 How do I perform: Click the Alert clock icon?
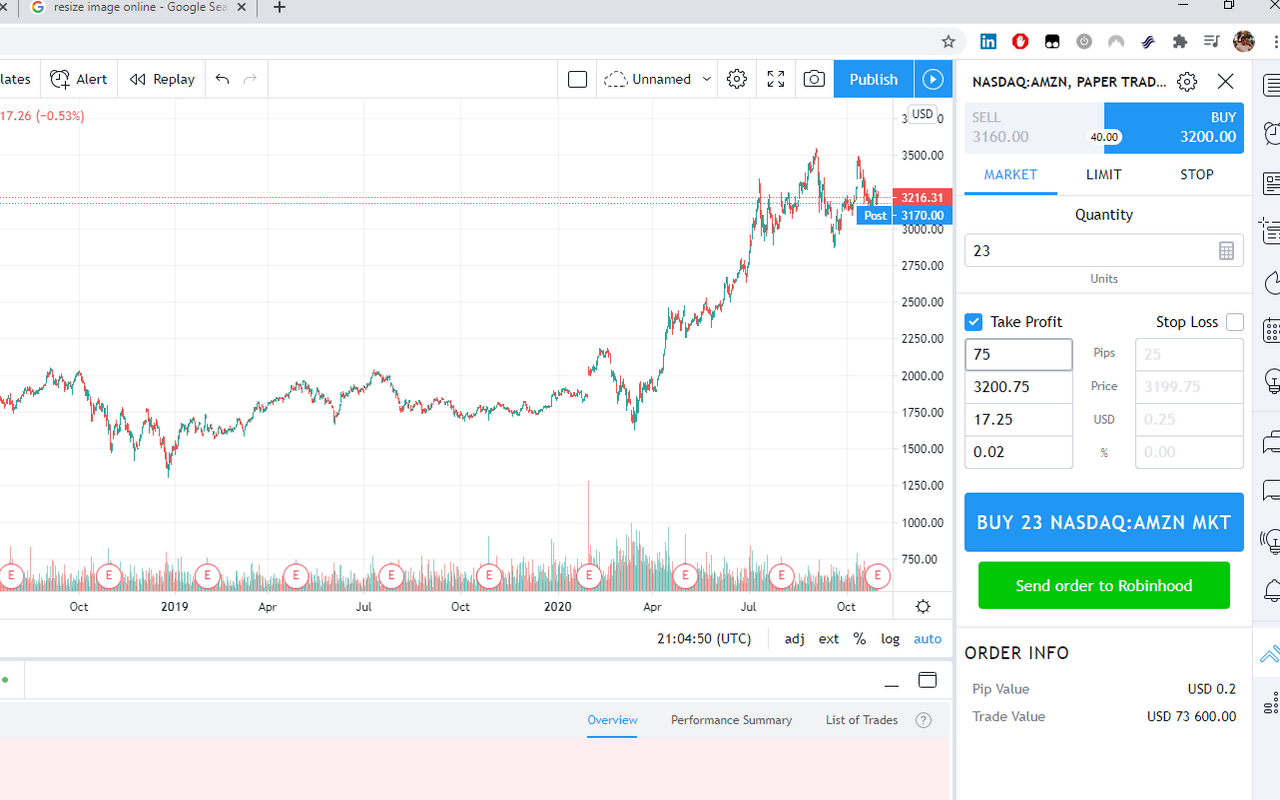point(61,79)
